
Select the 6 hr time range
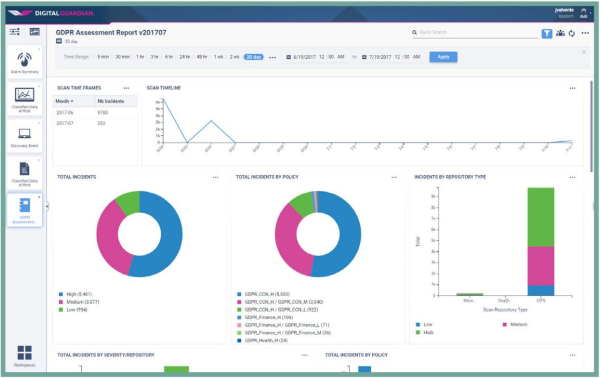(169, 57)
